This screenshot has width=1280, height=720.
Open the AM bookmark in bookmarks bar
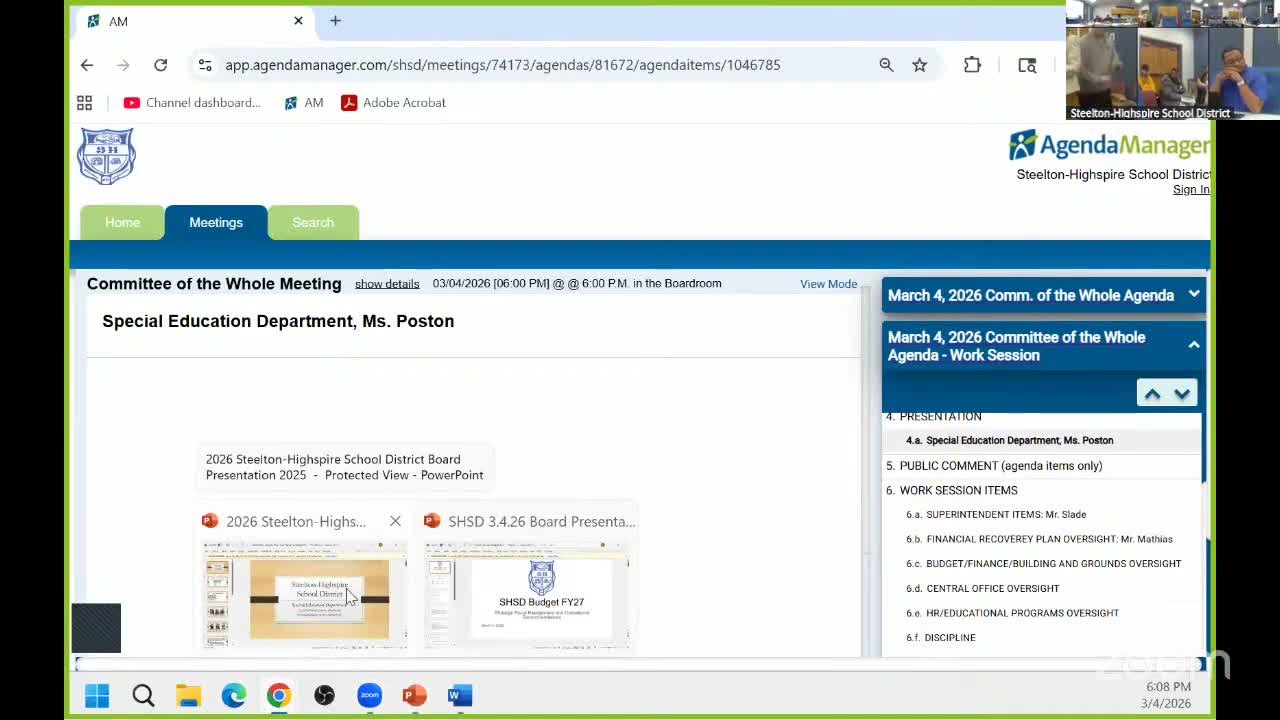point(304,103)
